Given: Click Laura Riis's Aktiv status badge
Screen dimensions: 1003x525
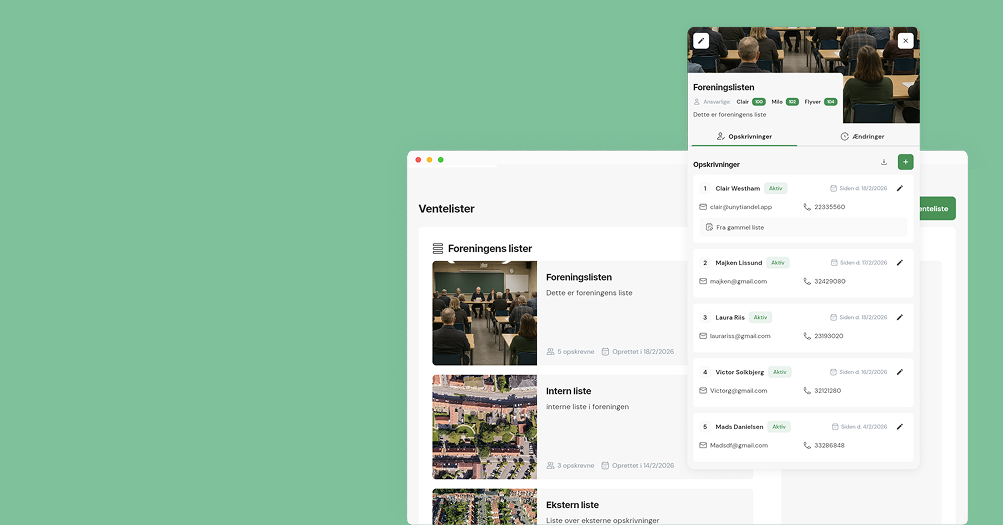Looking at the screenshot, I should click(760, 317).
